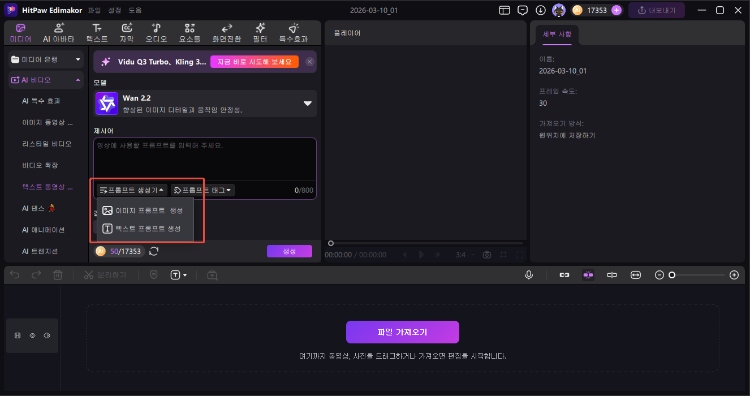Open the File (파일) menu

pyautogui.click(x=95, y=10)
